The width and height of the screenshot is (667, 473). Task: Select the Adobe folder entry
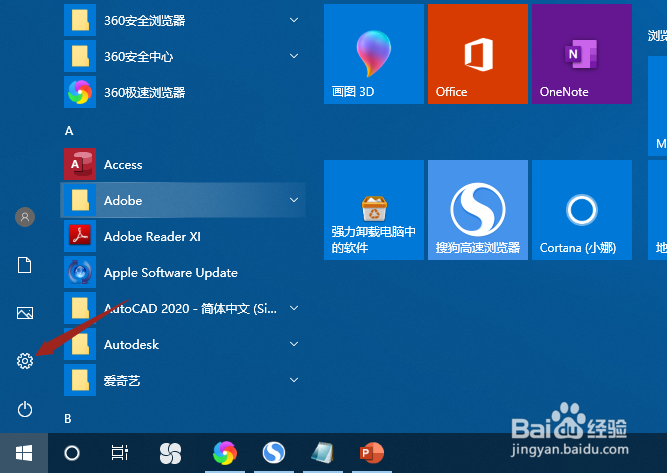pos(183,200)
